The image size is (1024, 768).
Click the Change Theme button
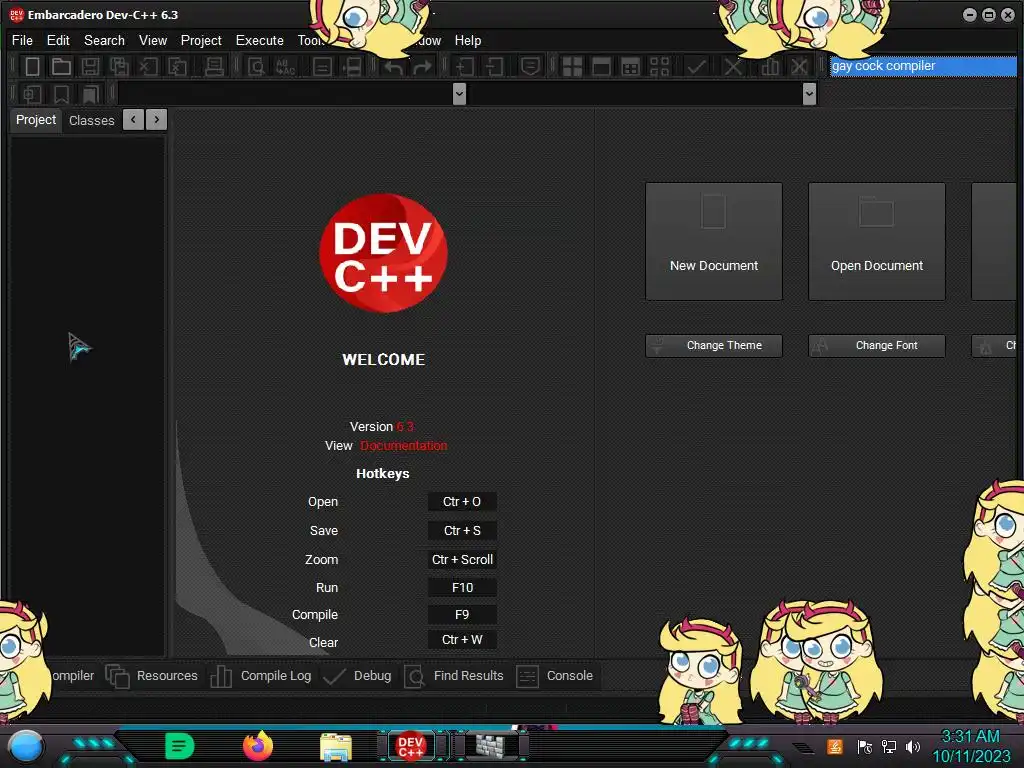point(714,345)
